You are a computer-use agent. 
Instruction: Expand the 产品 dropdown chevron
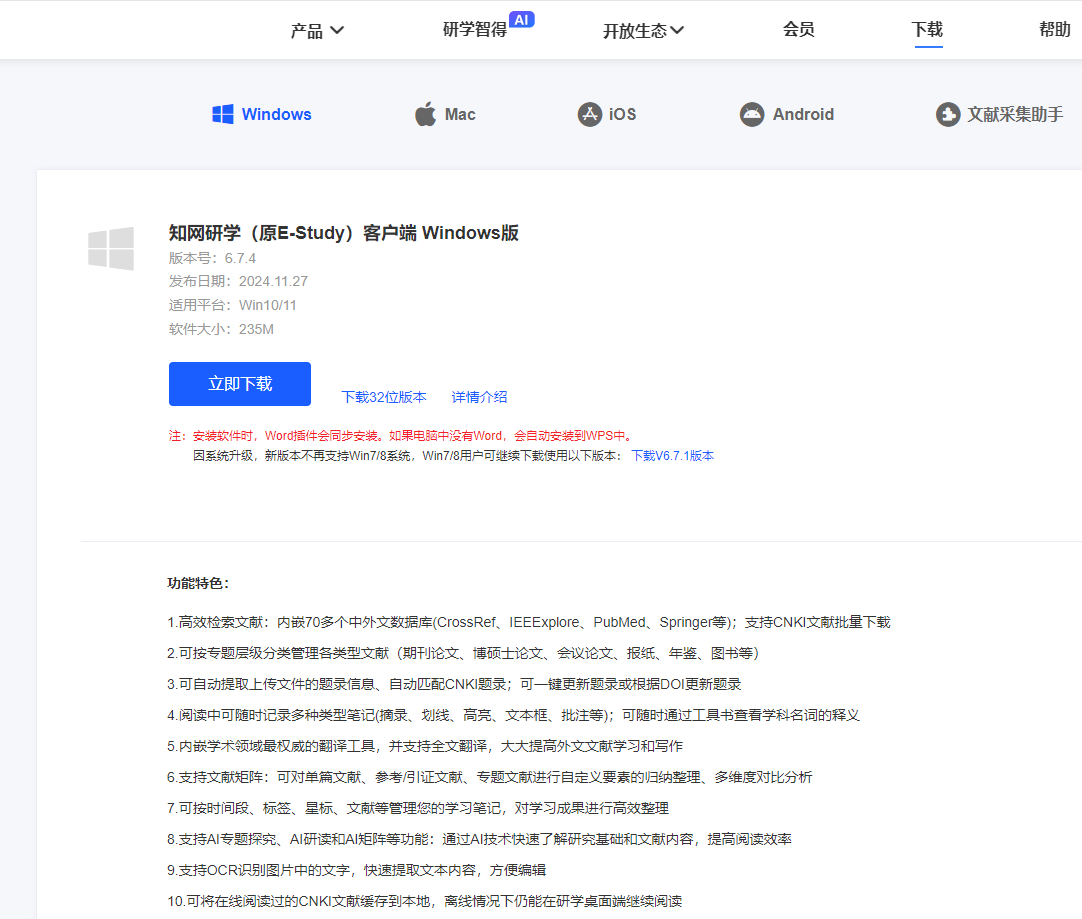pyautogui.click(x=337, y=30)
